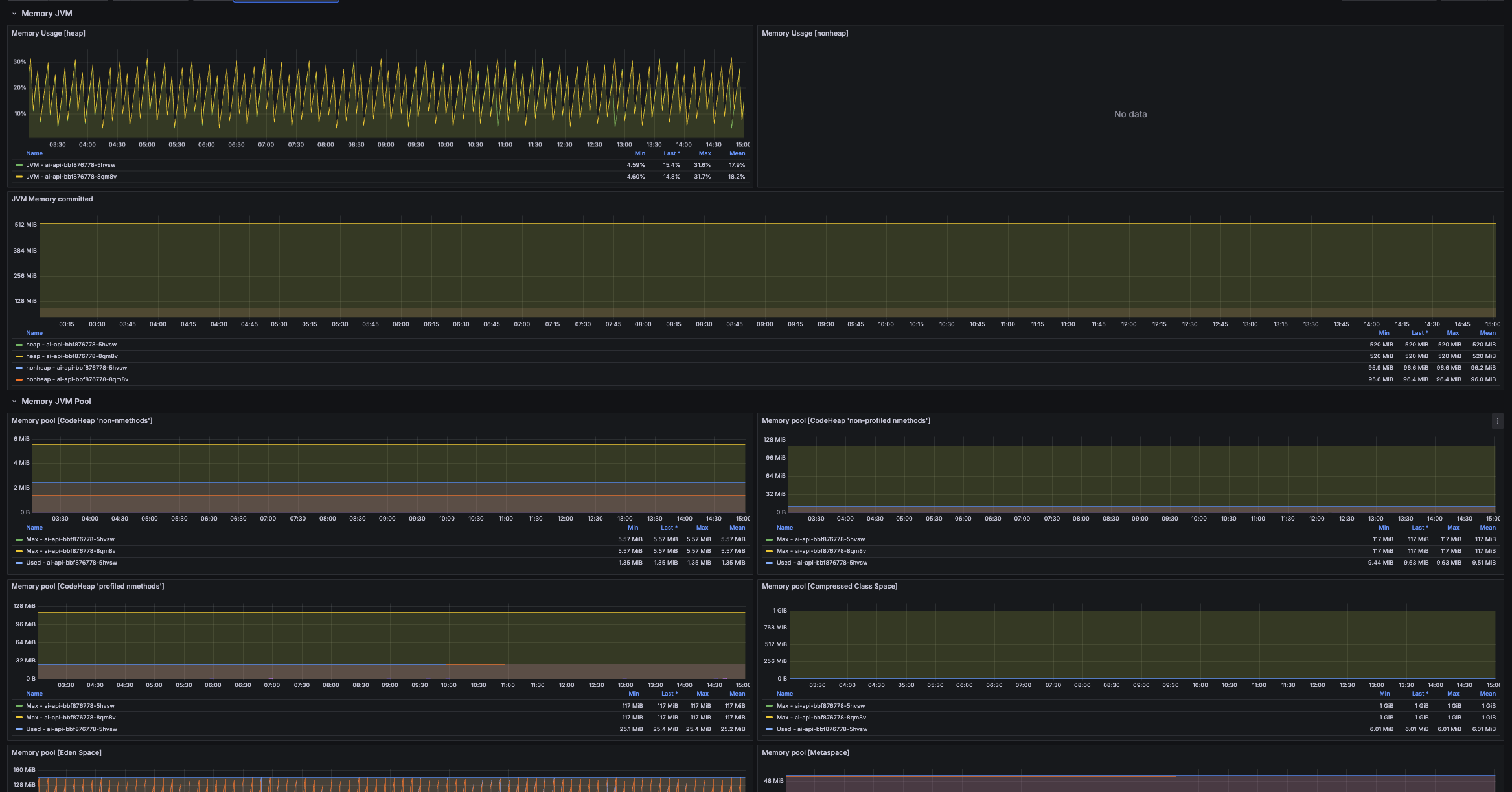Click blue color icon of nonheap 5hvsw series
The width and height of the screenshot is (1512, 792).
coord(19,368)
